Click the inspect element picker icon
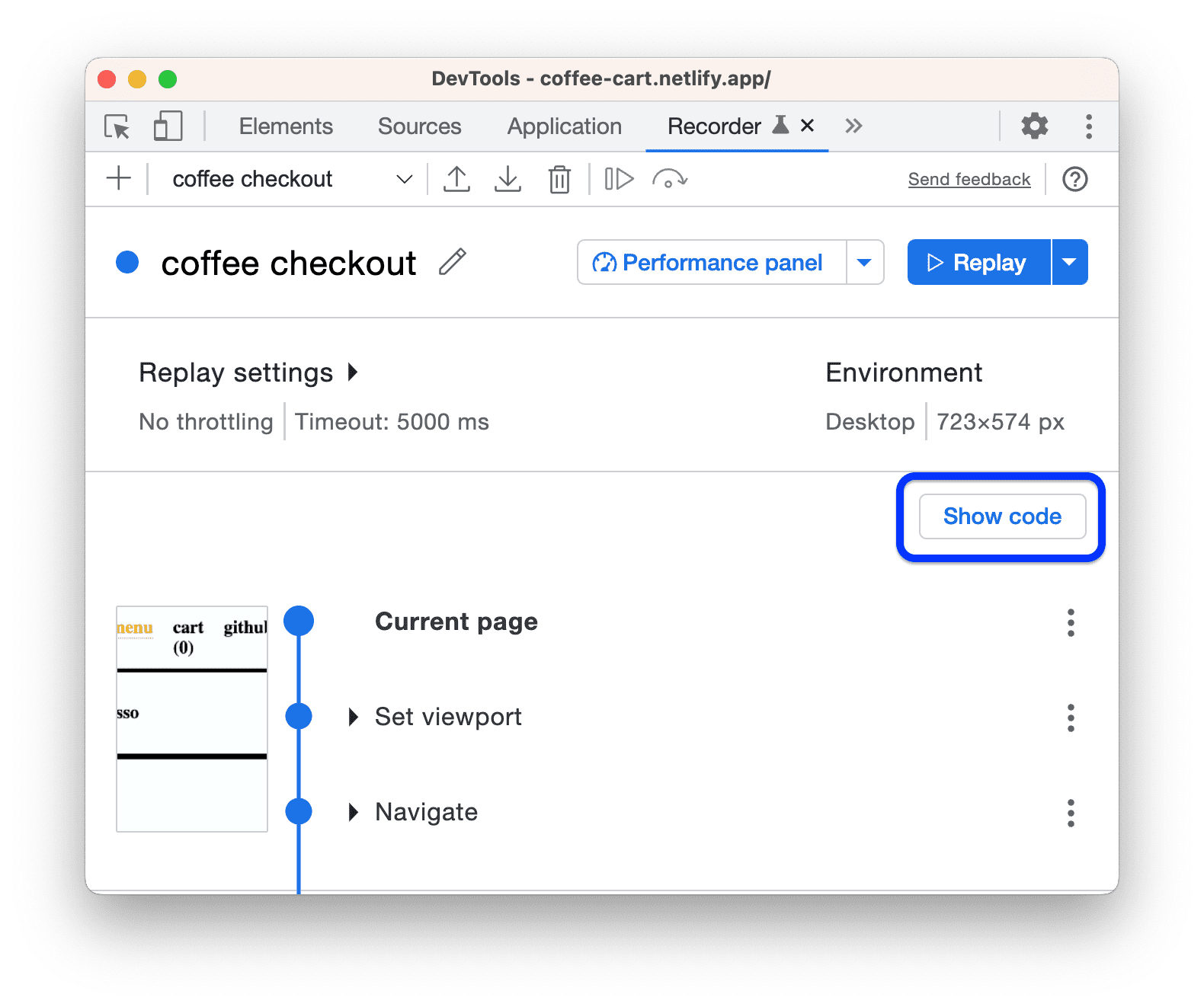Image resolution: width=1204 pixels, height=1007 pixels. pyautogui.click(x=117, y=126)
